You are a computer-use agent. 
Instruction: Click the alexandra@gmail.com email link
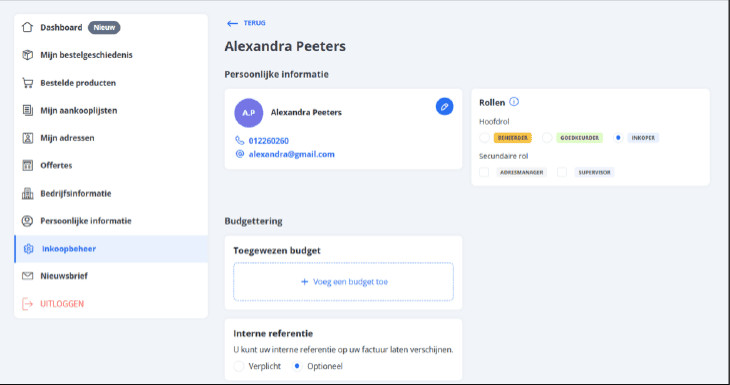tap(291, 154)
